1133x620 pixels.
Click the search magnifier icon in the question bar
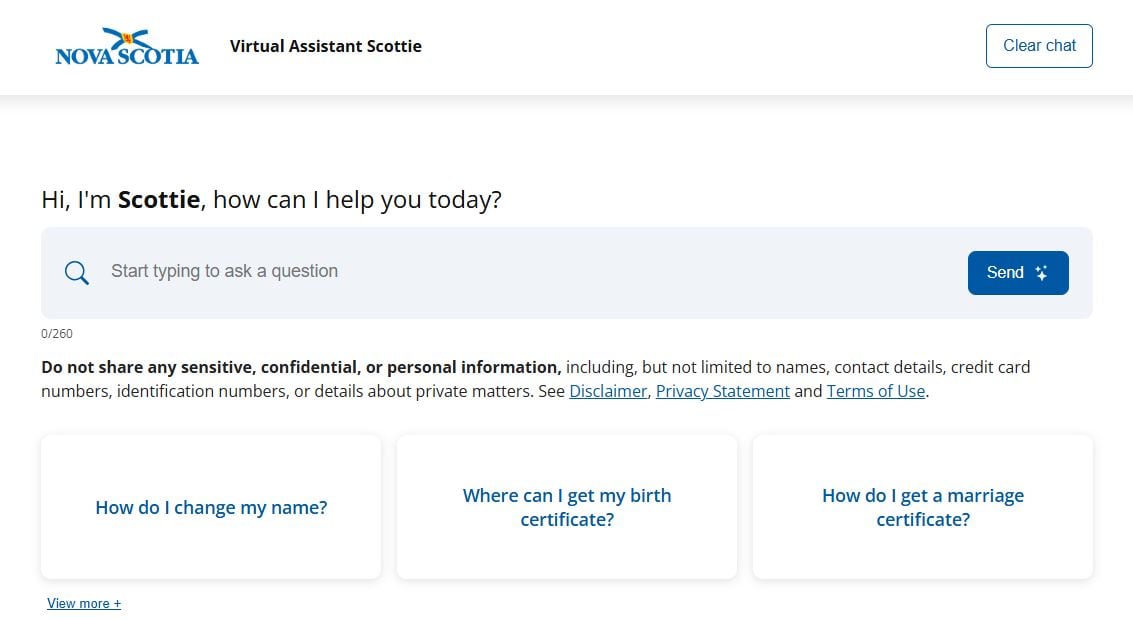tap(76, 272)
